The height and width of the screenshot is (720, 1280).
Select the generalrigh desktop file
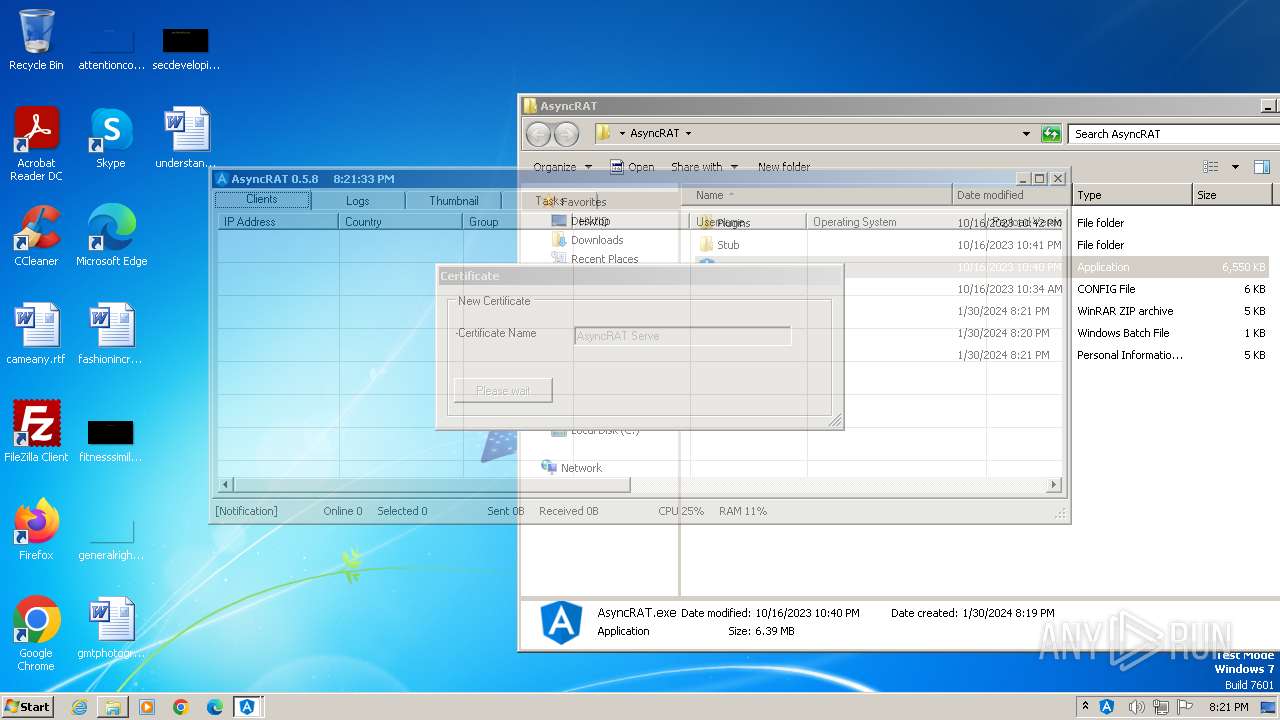(x=111, y=540)
